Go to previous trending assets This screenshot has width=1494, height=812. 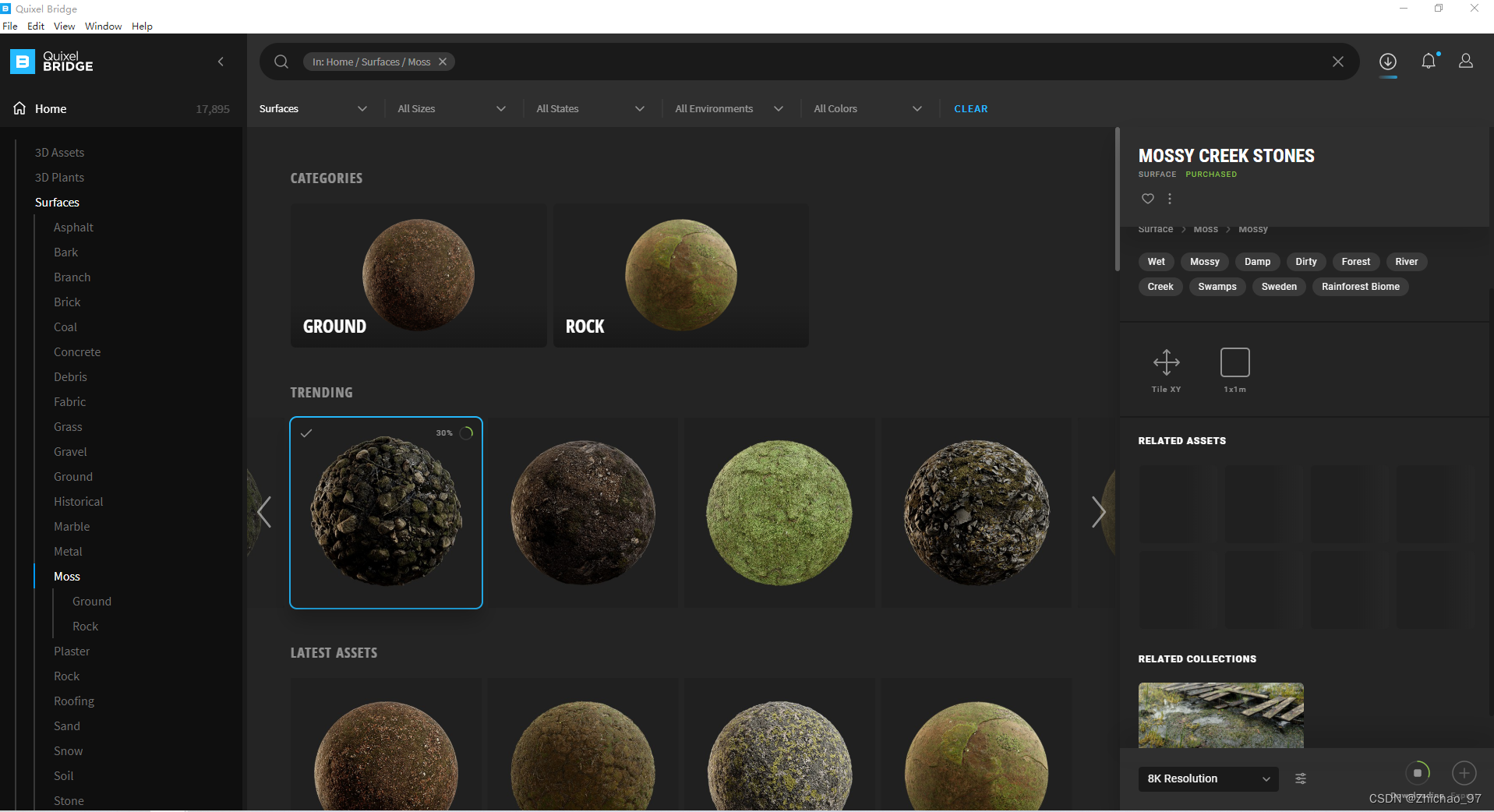[264, 512]
